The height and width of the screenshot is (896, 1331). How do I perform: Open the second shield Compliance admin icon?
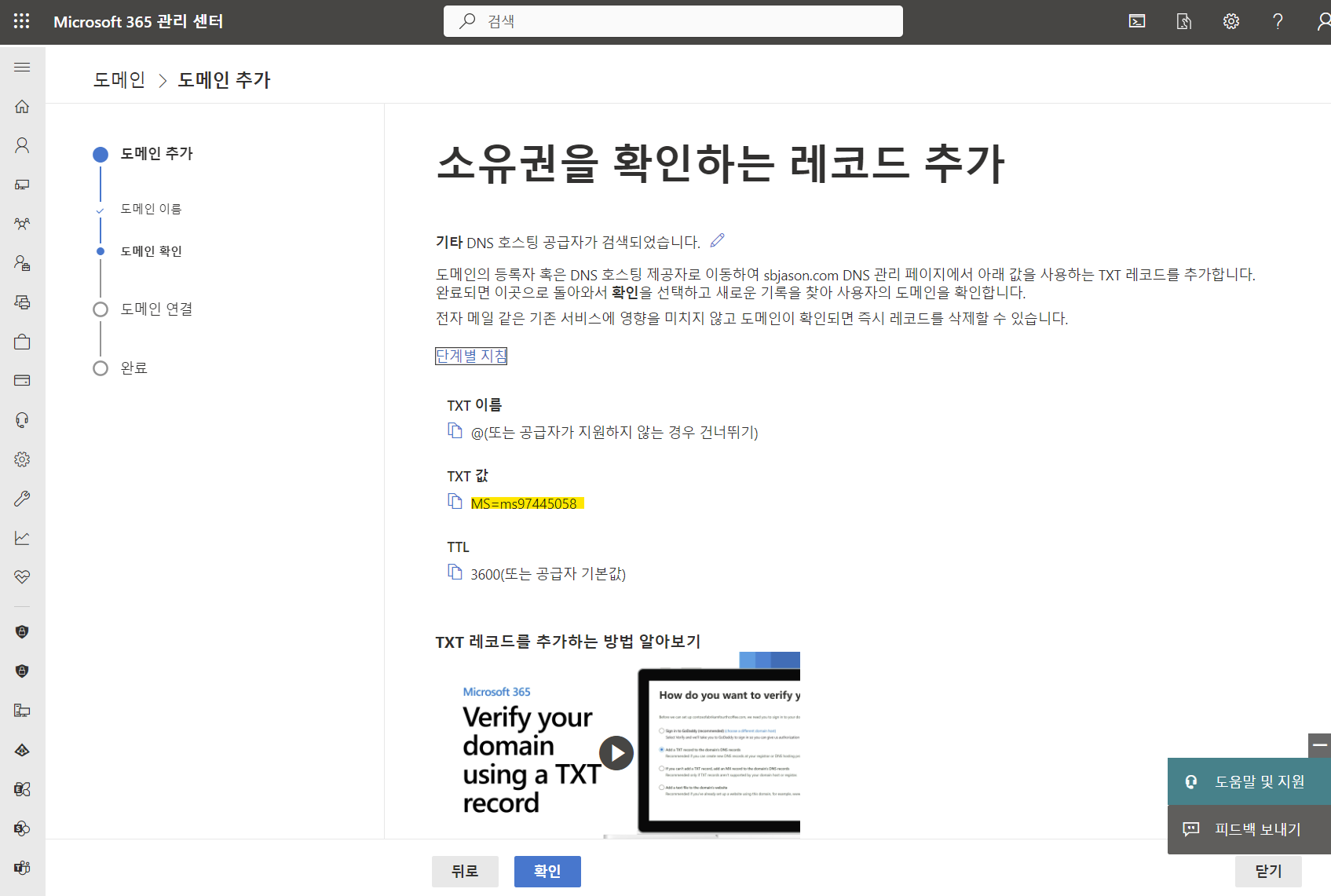click(22, 671)
